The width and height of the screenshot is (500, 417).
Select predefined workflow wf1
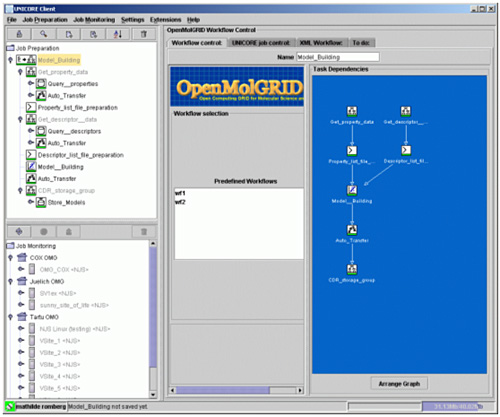tap(180, 193)
